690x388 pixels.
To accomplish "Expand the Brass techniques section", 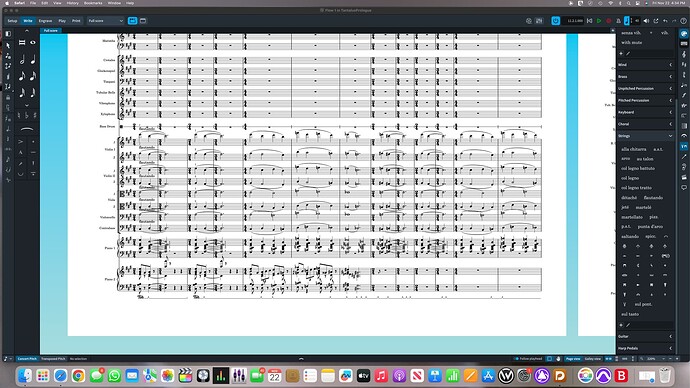I will pyautogui.click(x=646, y=77).
